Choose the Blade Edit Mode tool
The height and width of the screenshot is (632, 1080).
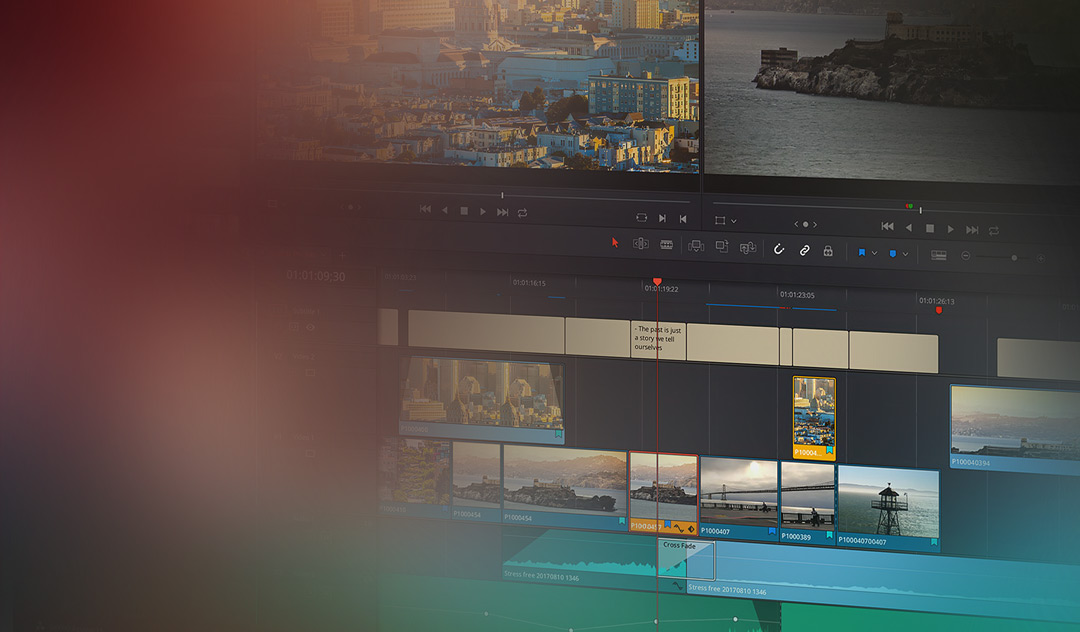[666, 244]
